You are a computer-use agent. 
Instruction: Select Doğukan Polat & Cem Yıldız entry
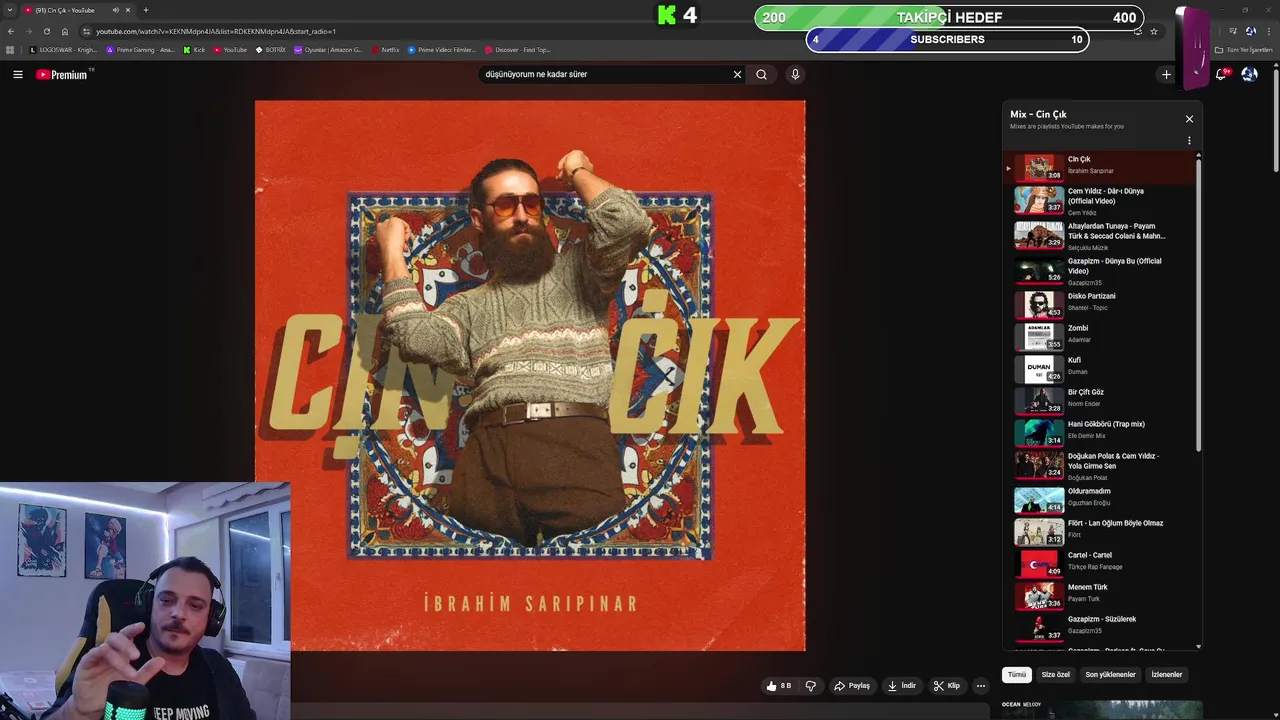point(1100,466)
